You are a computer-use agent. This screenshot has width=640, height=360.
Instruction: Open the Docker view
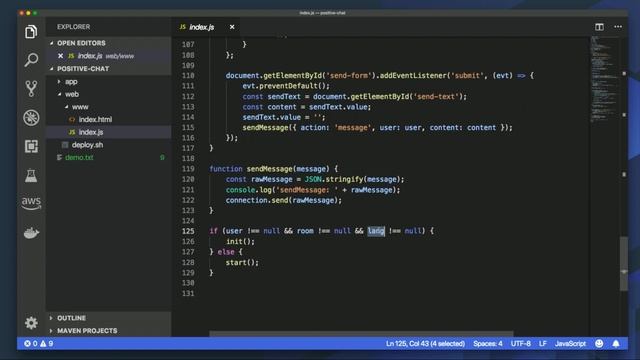click(31, 233)
